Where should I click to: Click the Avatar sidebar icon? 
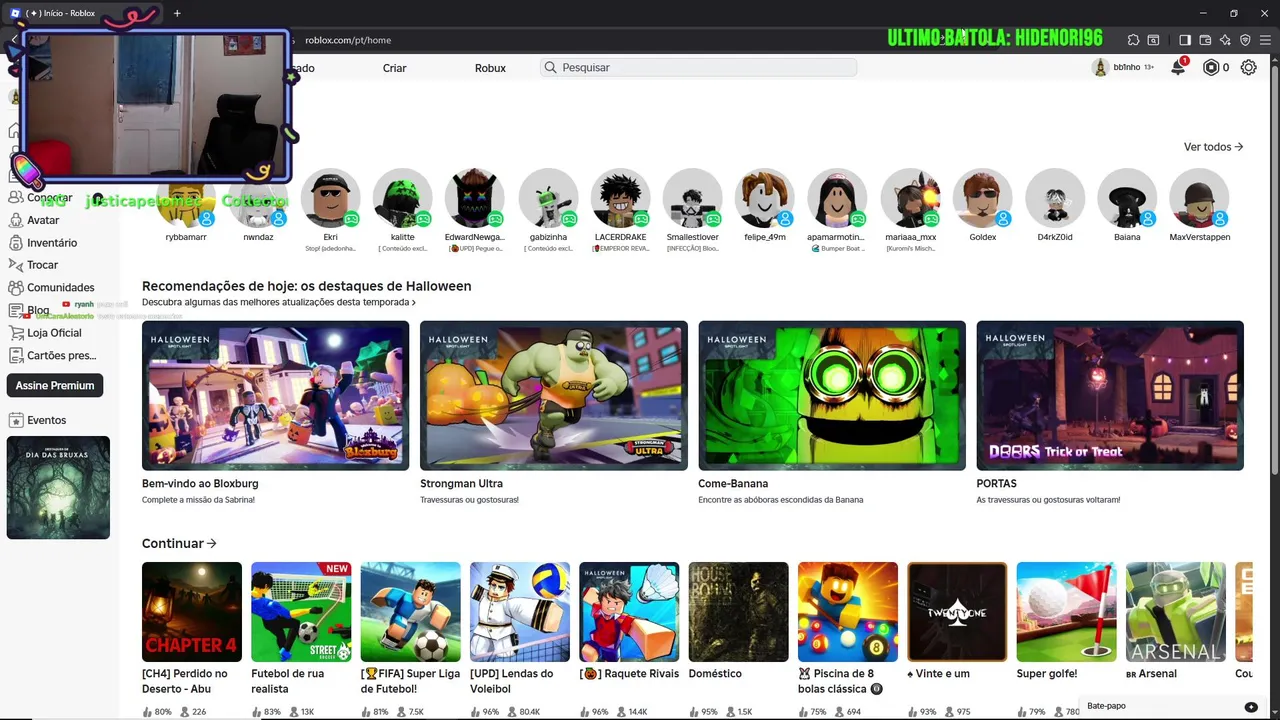click(15, 220)
